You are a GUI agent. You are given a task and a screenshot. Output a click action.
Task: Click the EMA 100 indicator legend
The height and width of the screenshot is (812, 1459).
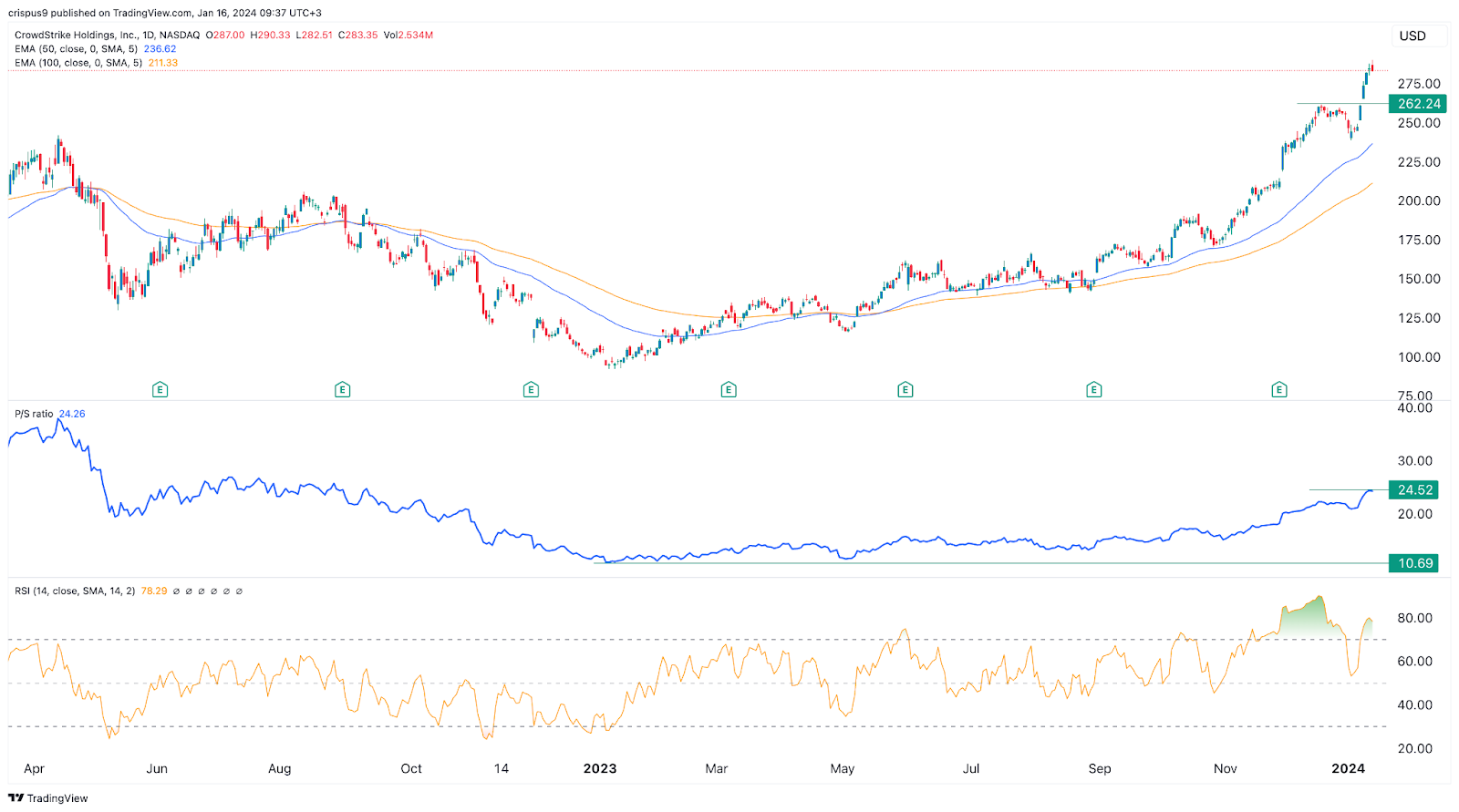tap(78, 63)
